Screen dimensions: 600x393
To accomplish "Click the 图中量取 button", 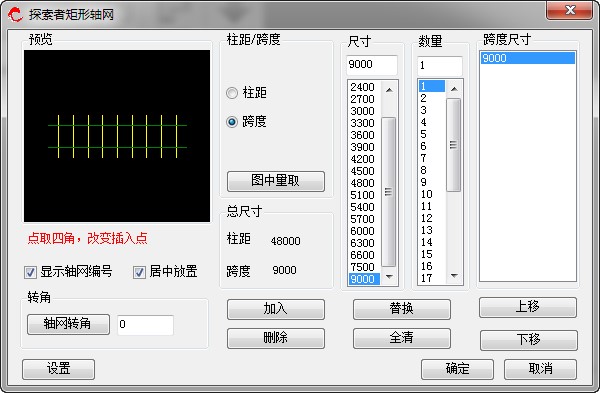I will 276,181.
